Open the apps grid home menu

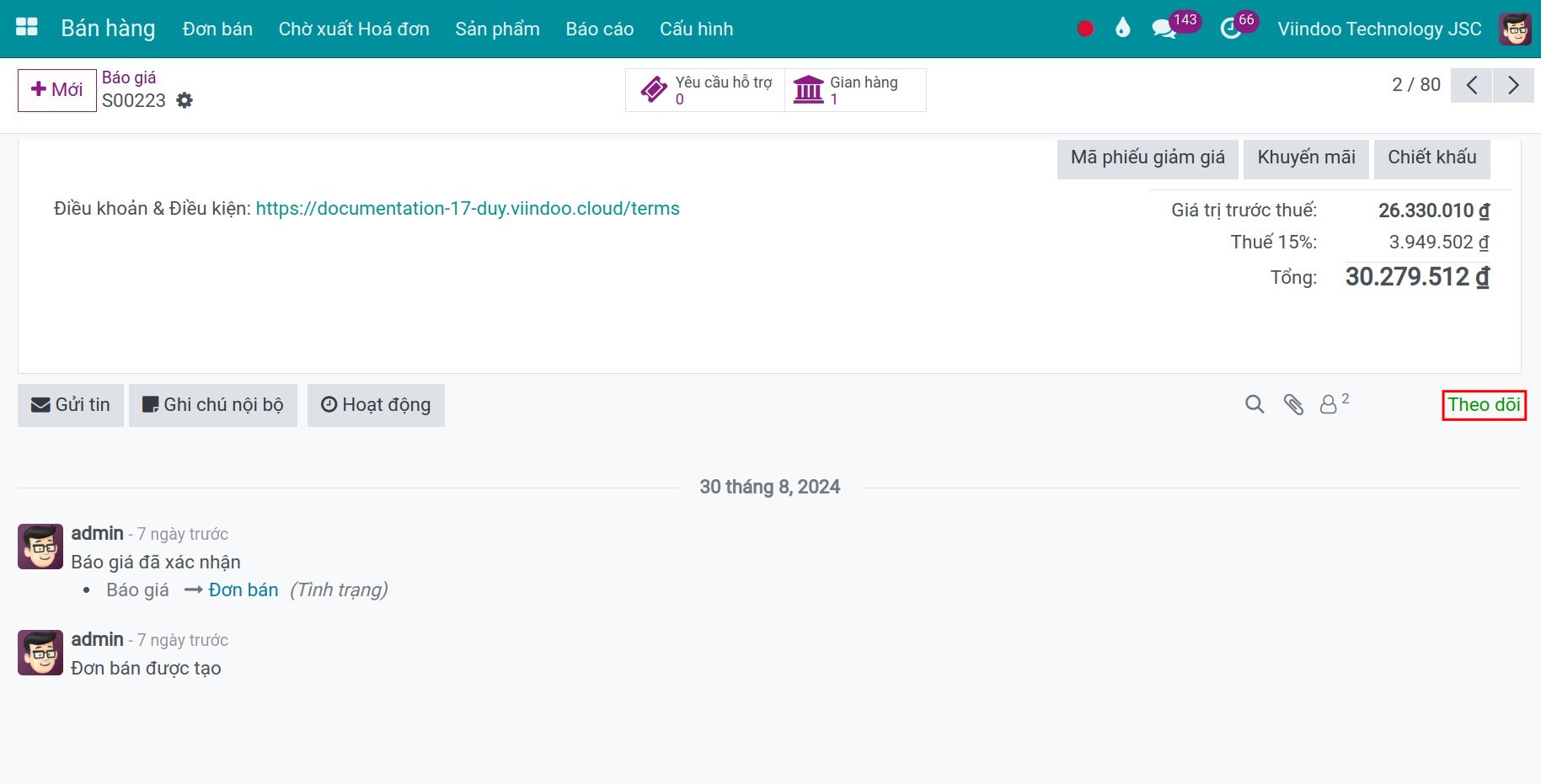tap(27, 28)
